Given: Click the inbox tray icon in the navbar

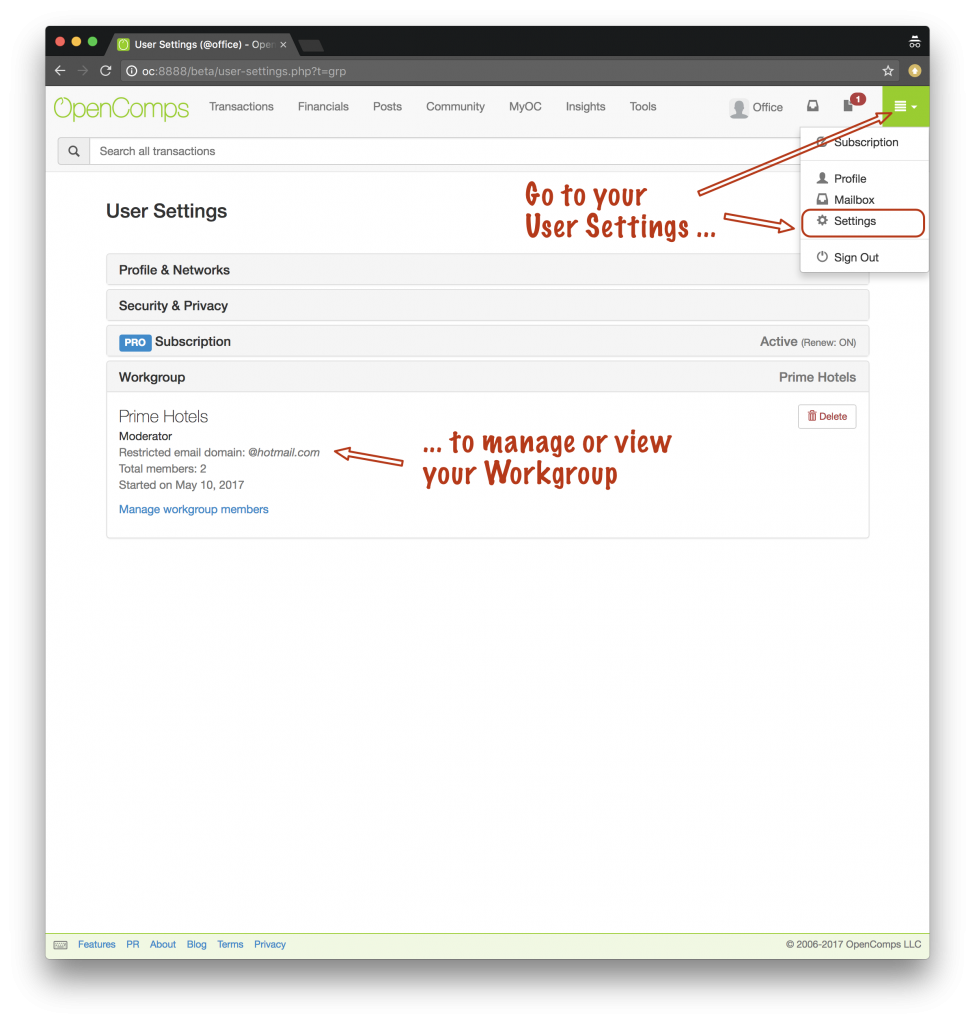Looking at the screenshot, I should point(812,106).
